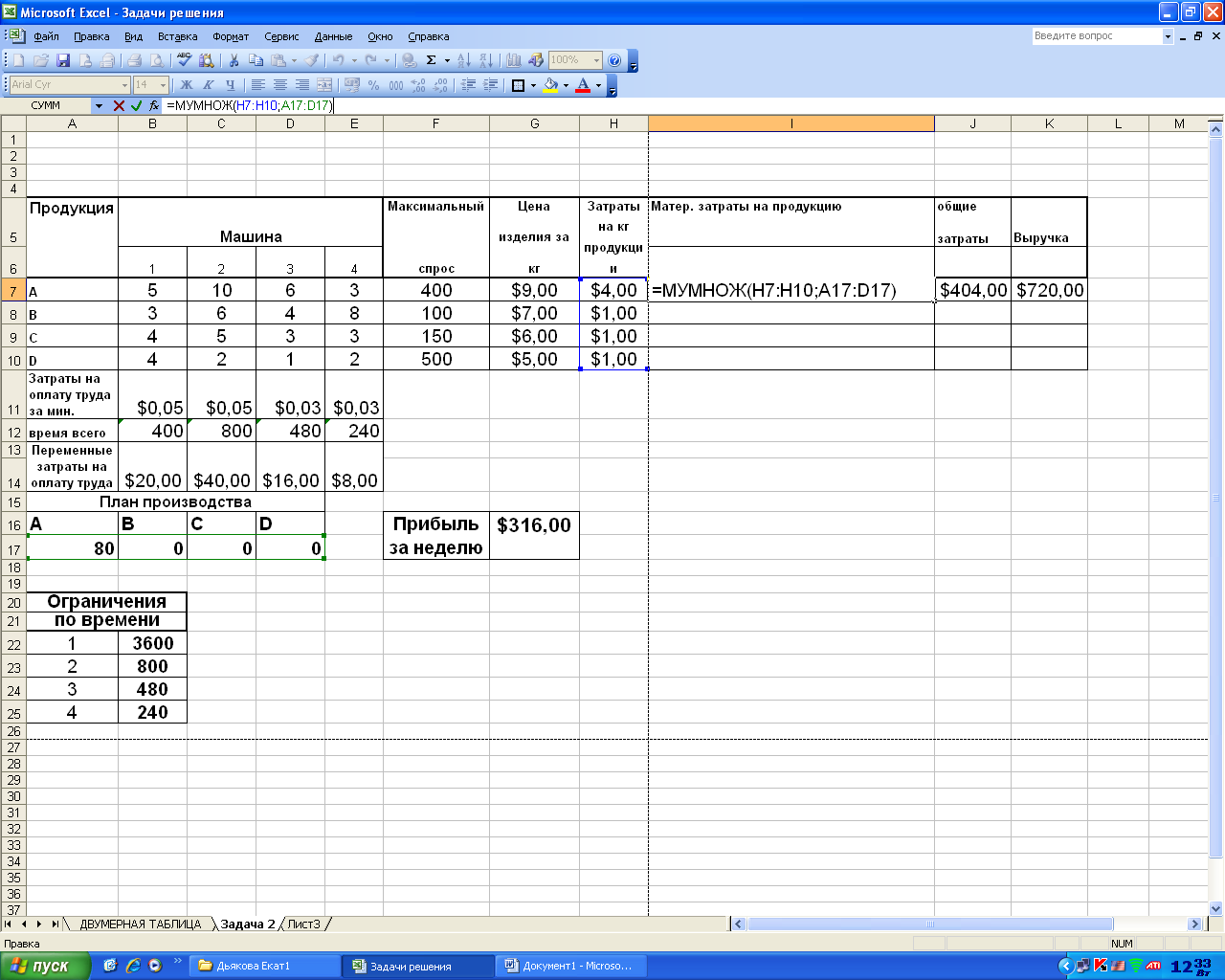The image size is (1225, 980).
Task: Switch to Документ1 Word taskbar button
Action: point(570,966)
